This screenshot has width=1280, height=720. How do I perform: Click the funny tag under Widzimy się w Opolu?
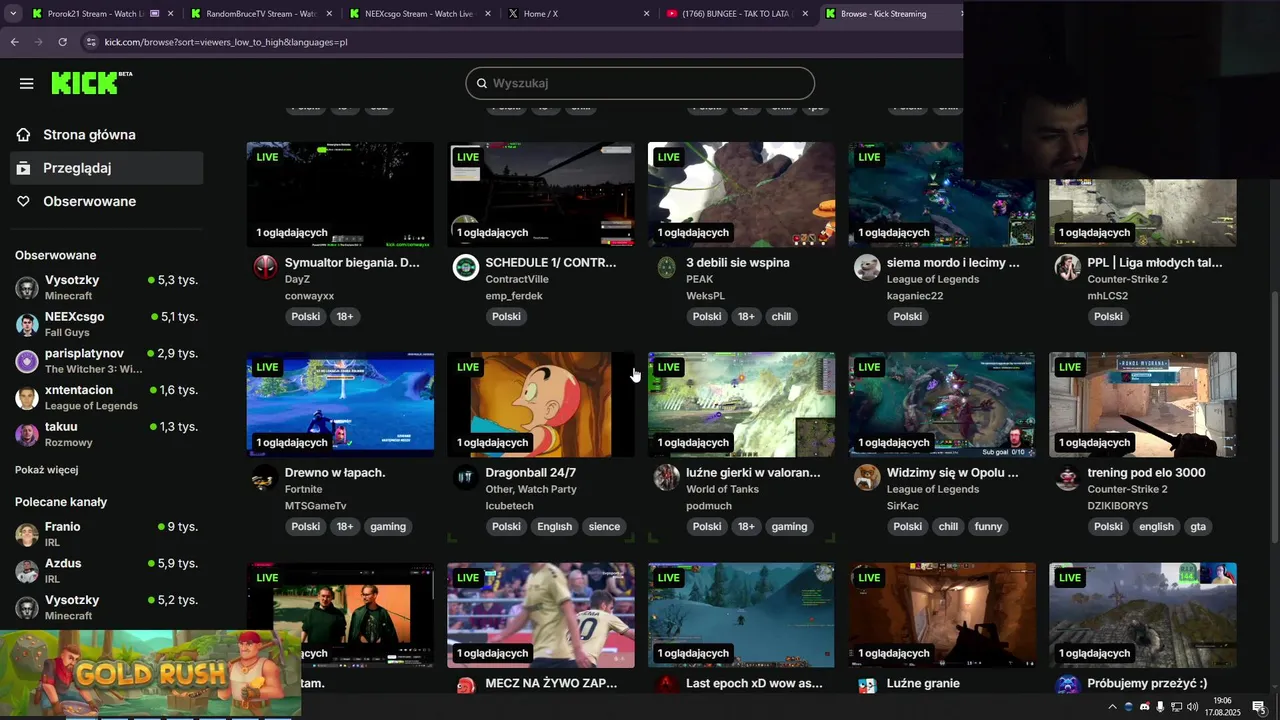[x=988, y=526]
